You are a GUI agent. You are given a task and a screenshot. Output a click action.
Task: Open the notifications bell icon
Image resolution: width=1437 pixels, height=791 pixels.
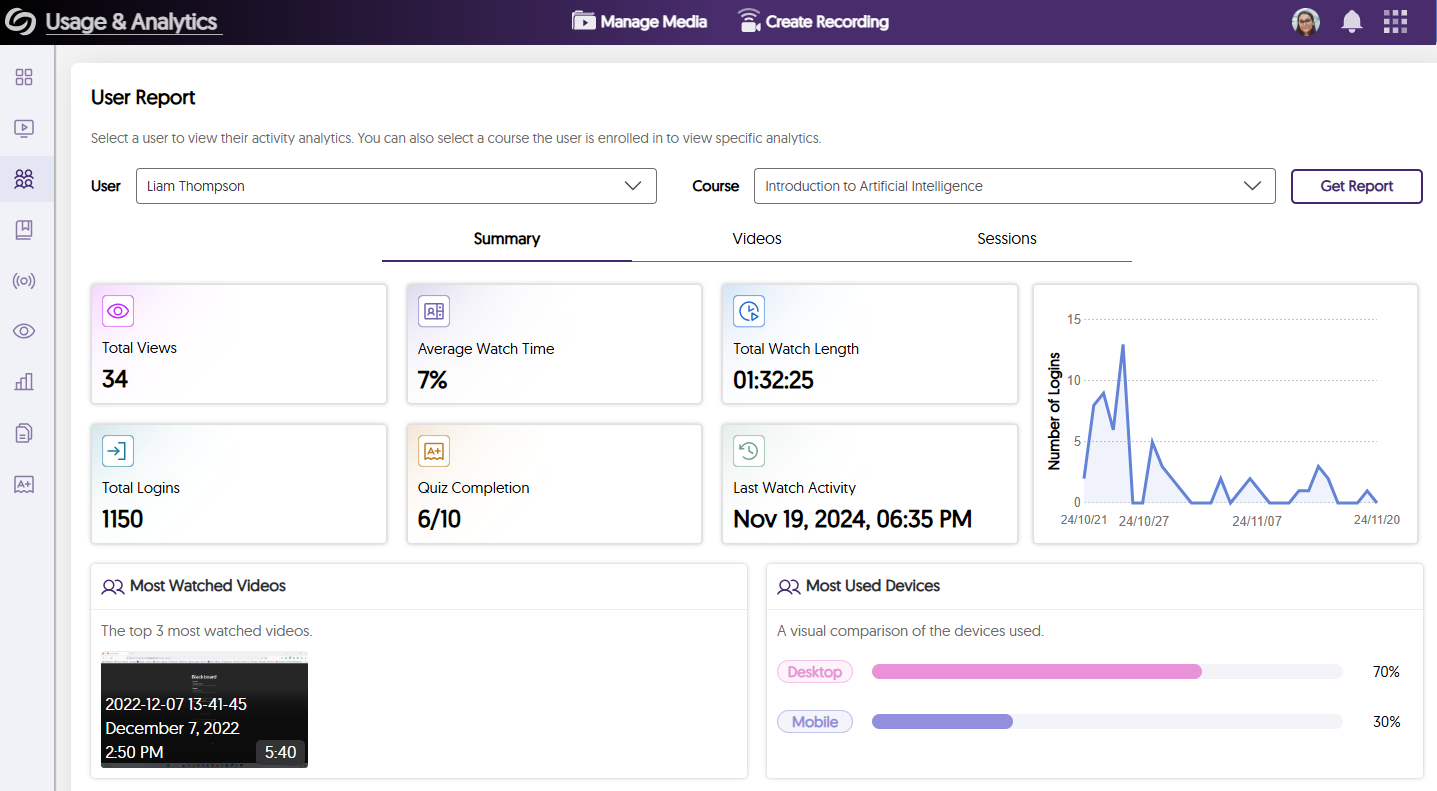[1351, 21]
